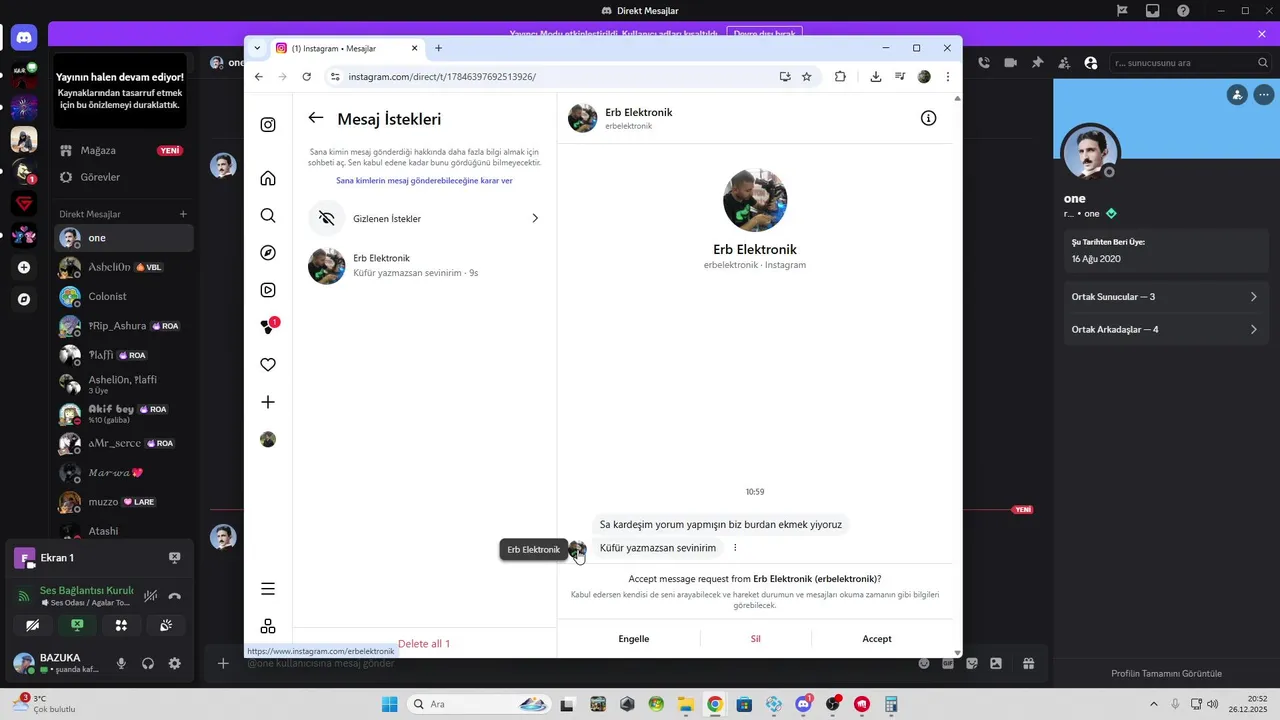This screenshot has height=720, width=1280.
Task: Open Chrome icon on Windows taskbar
Action: tap(715, 704)
